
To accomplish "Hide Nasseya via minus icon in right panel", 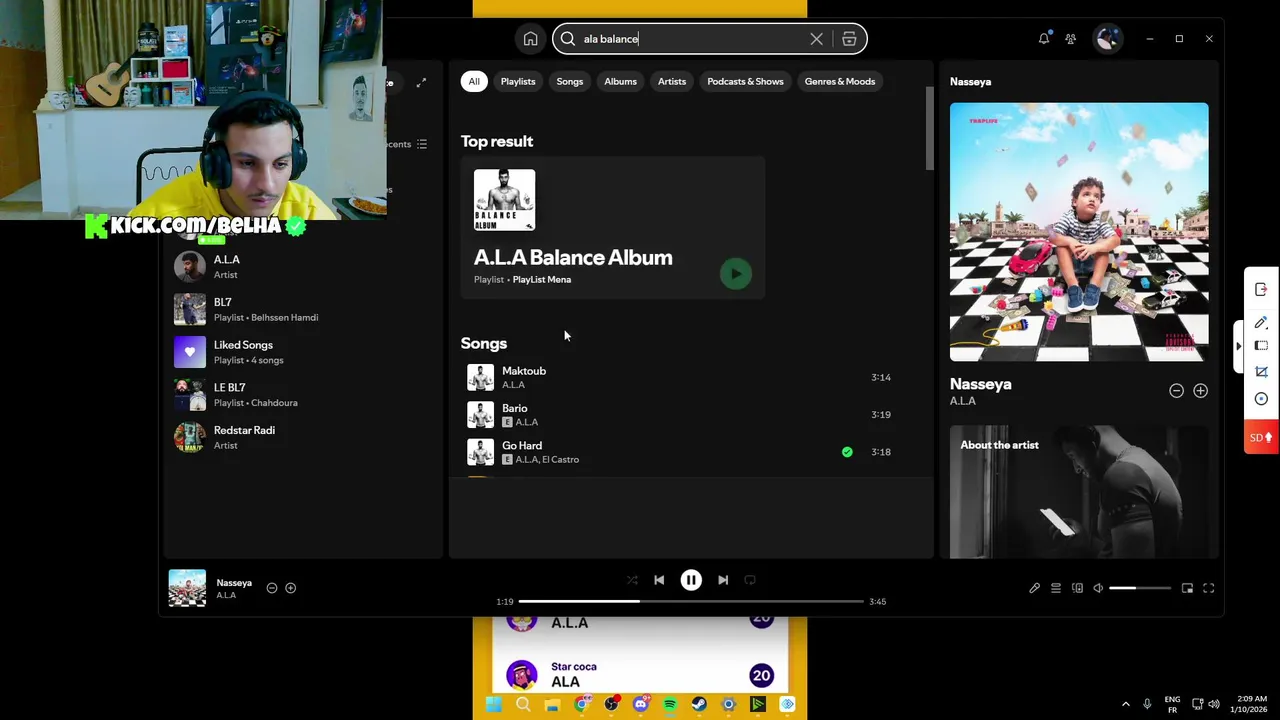I will [x=1176, y=391].
